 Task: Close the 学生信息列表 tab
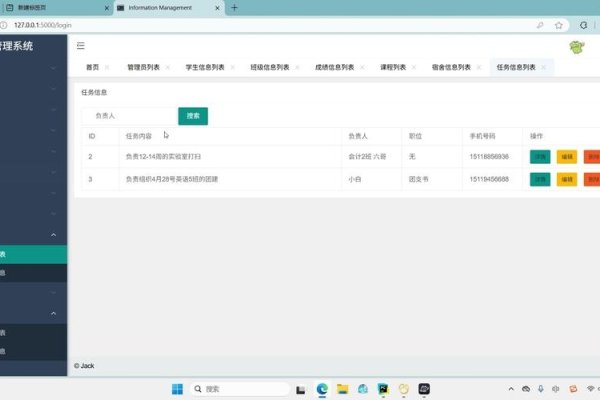(x=232, y=67)
